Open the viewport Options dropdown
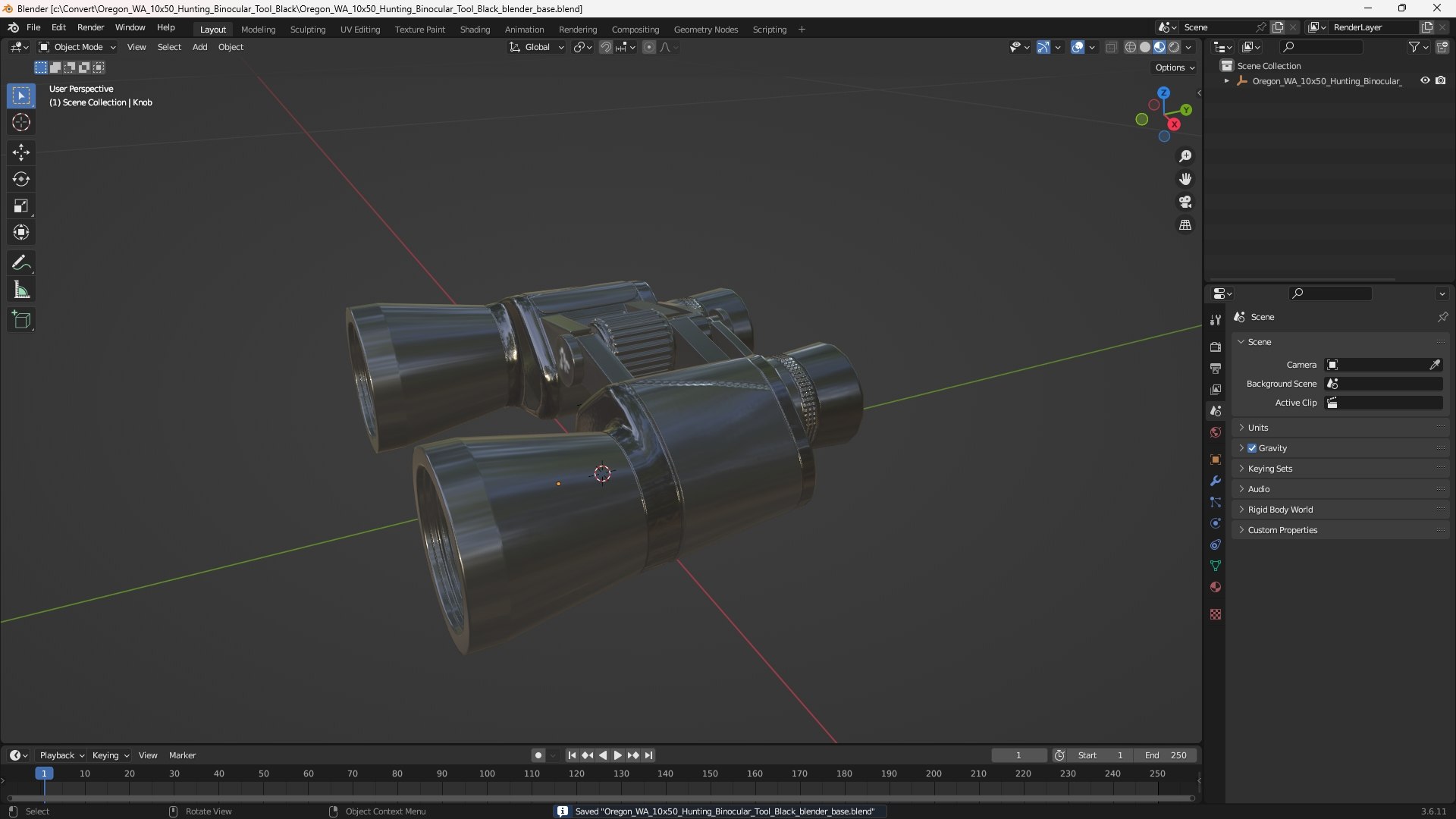This screenshot has height=819, width=1456. click(1175, 67)
